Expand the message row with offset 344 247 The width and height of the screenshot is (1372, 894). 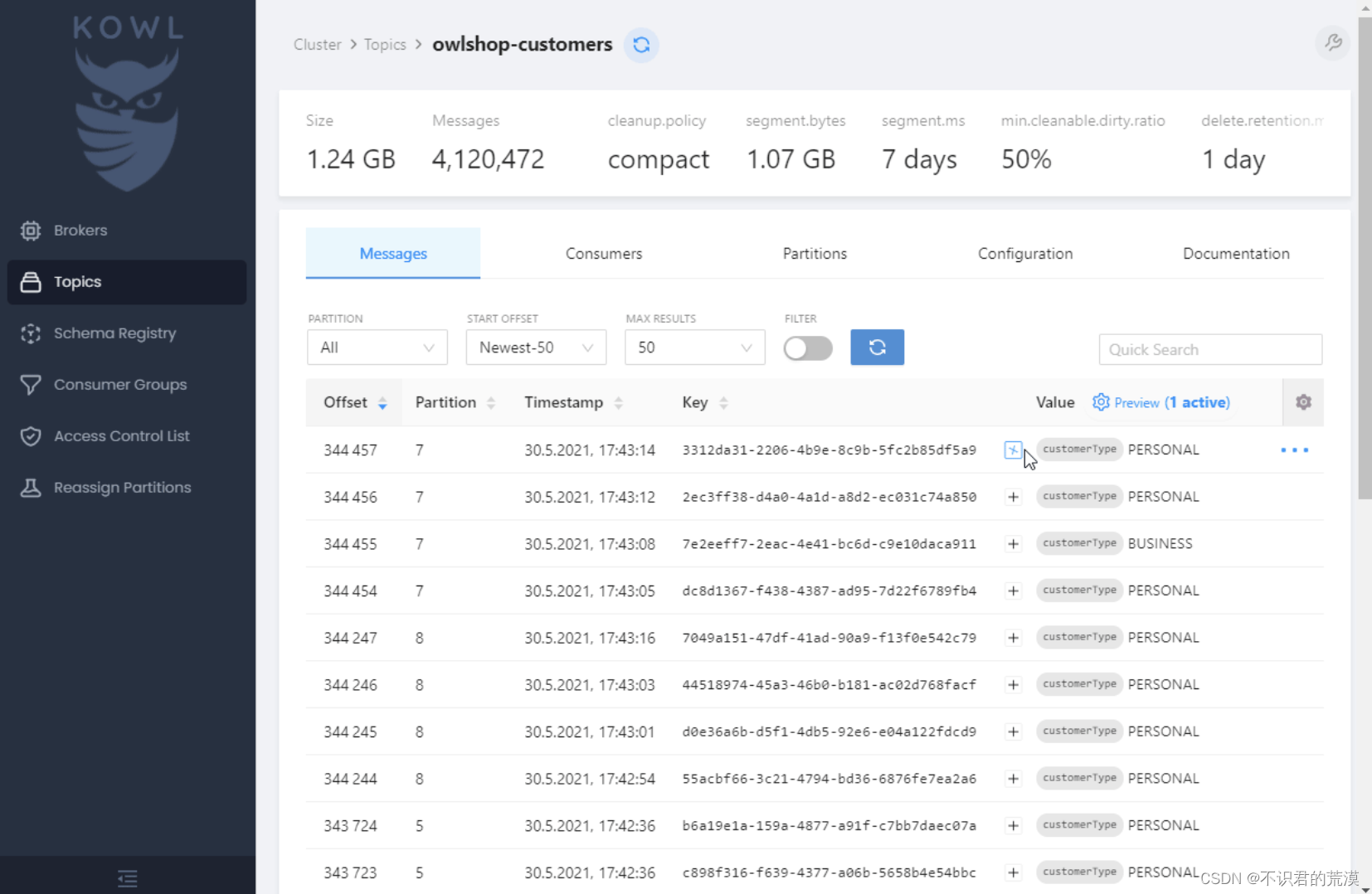tap(1013, 638)
